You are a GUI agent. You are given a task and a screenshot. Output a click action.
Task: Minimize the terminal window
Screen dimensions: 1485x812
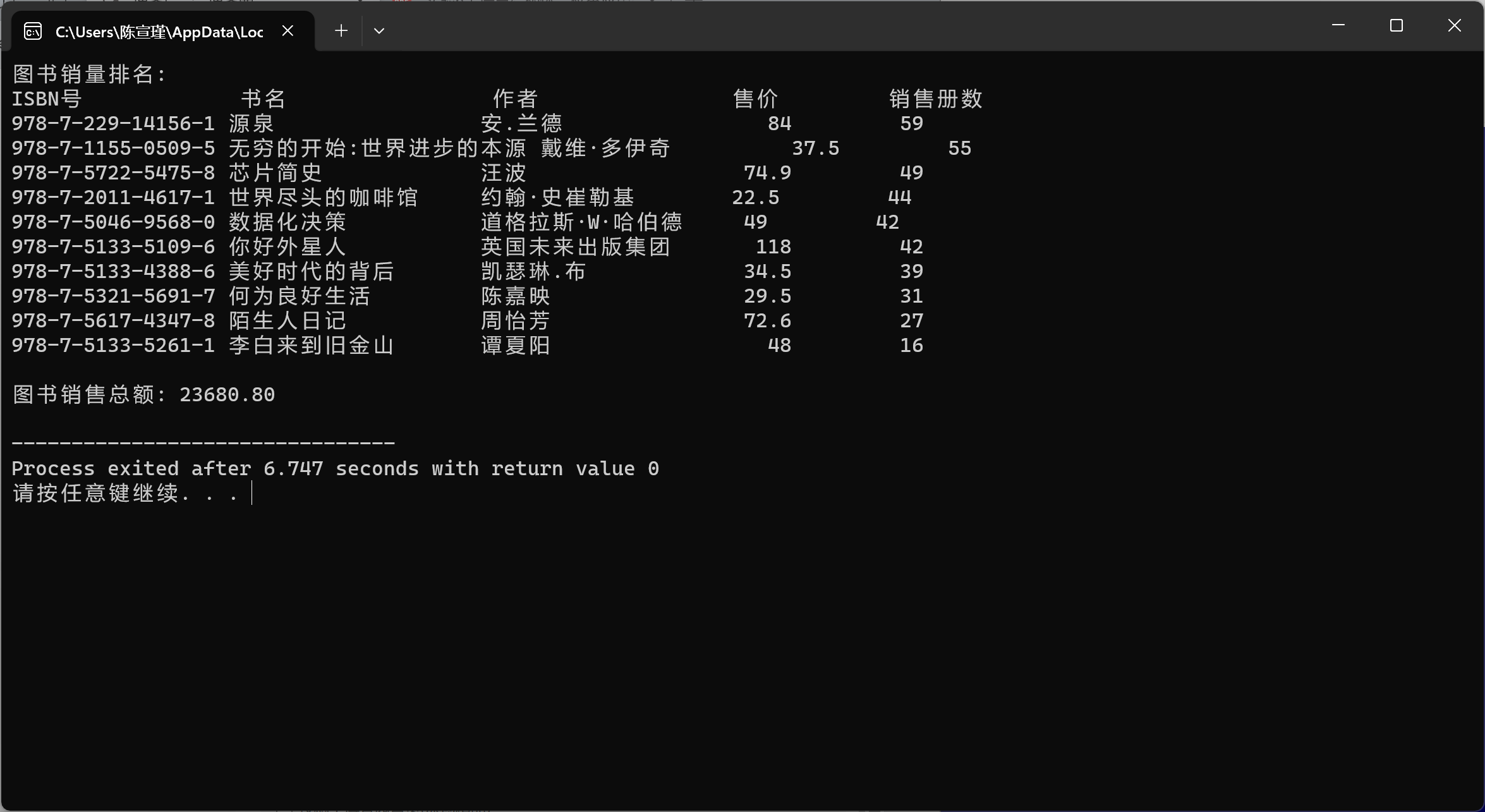coord(1338,25)
